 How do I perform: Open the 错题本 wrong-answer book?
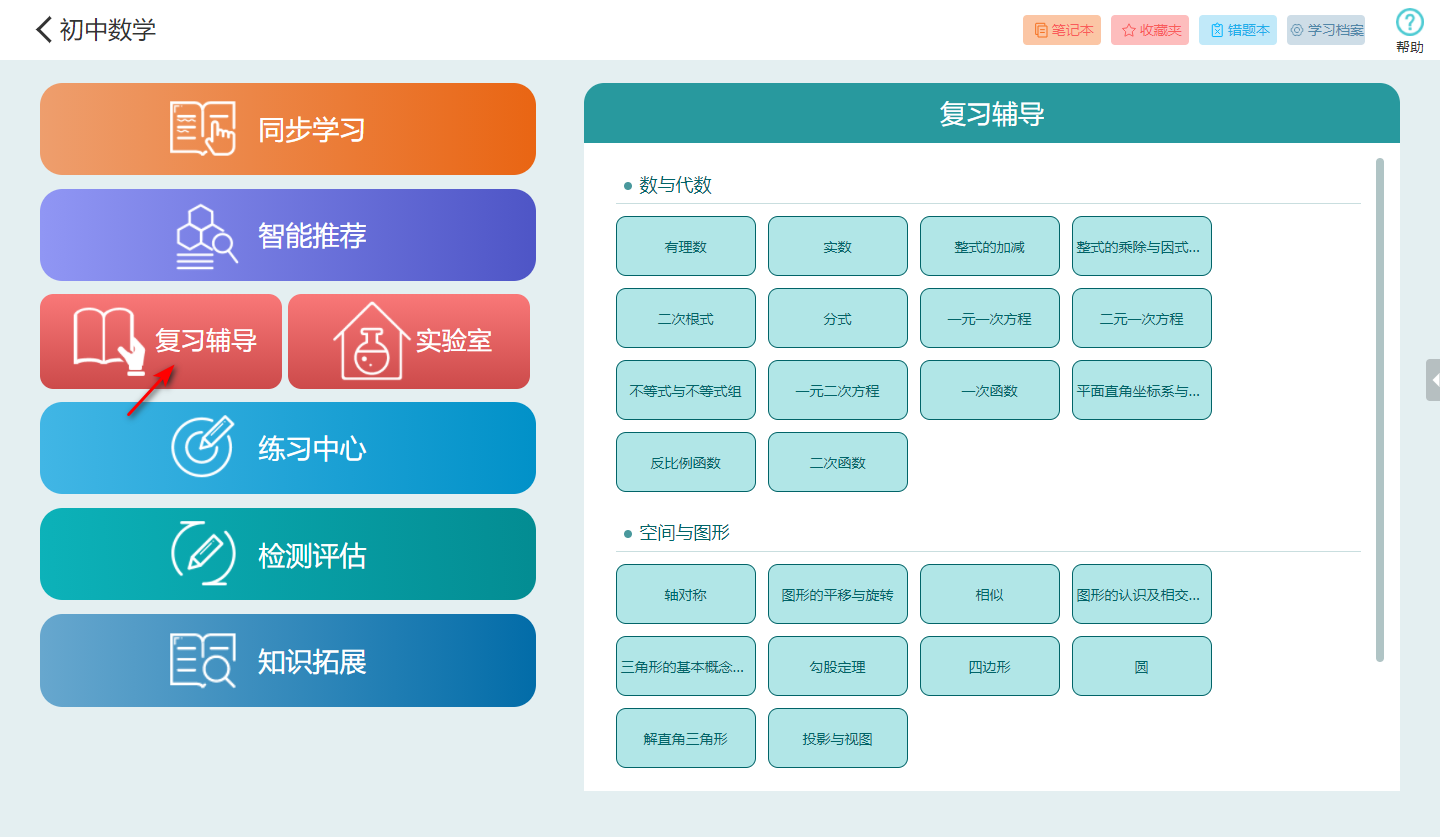[x=1238, y=30]
